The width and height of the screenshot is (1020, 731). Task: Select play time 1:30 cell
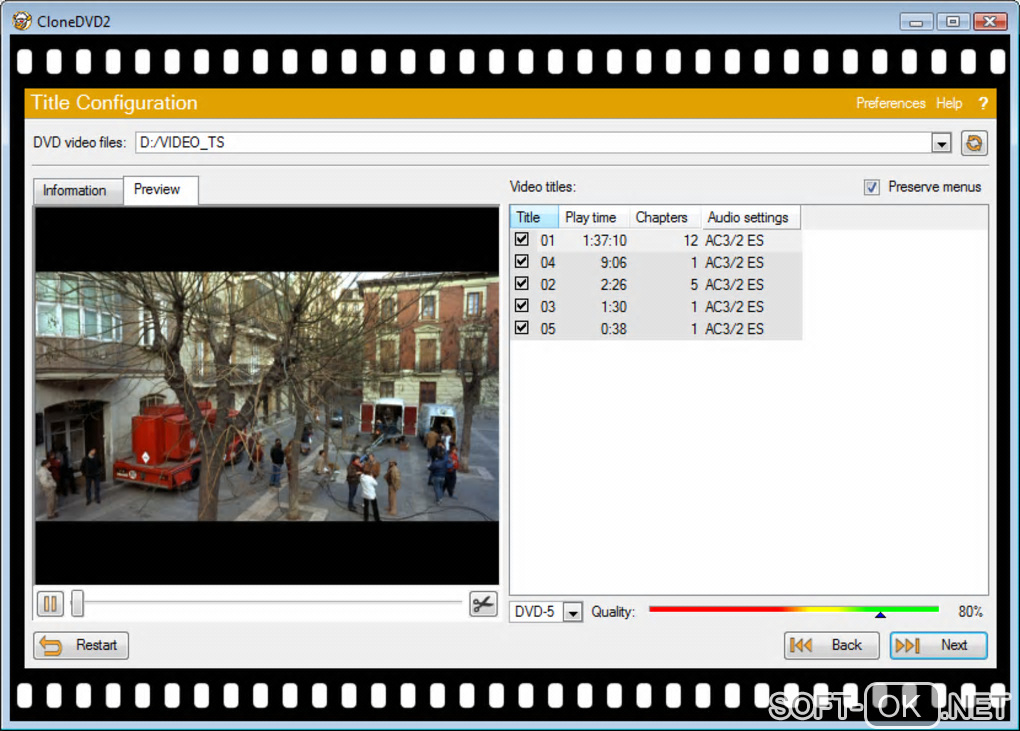613,307
